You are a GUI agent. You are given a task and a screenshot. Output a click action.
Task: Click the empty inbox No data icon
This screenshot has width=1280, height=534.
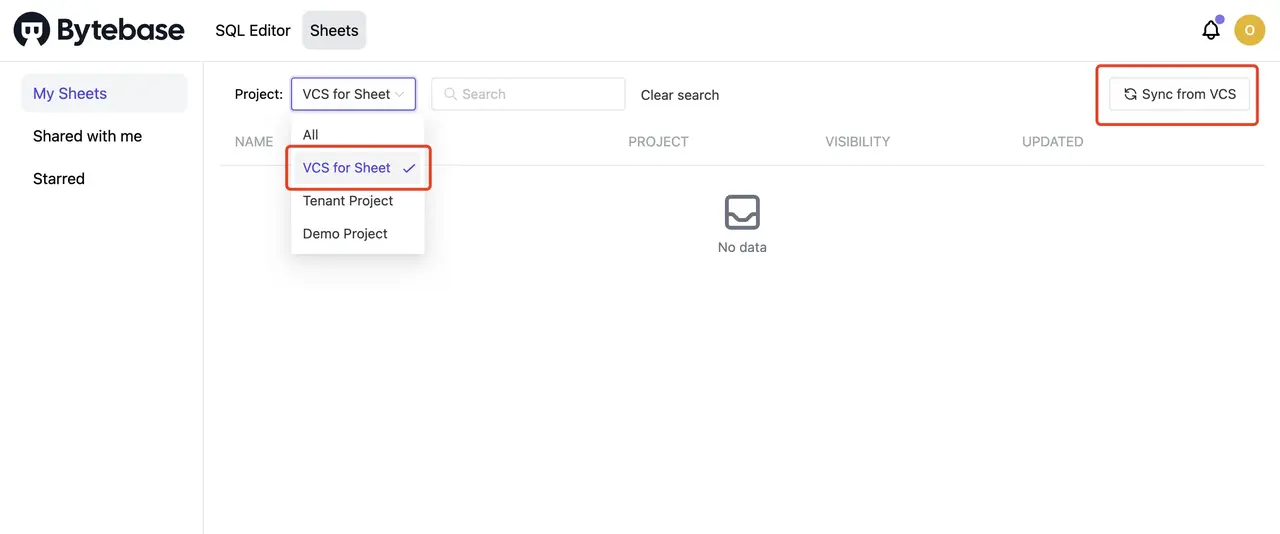[742, 212]
